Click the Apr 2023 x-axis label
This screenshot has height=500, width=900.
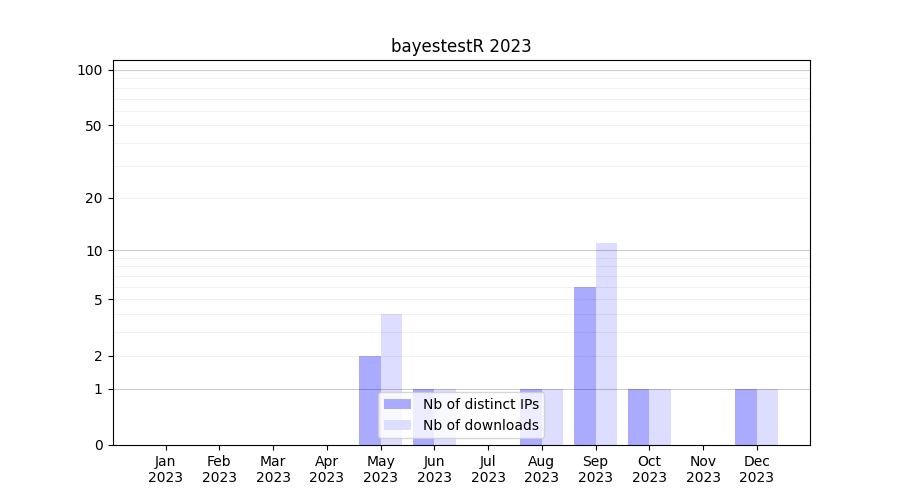click(327, 469)
